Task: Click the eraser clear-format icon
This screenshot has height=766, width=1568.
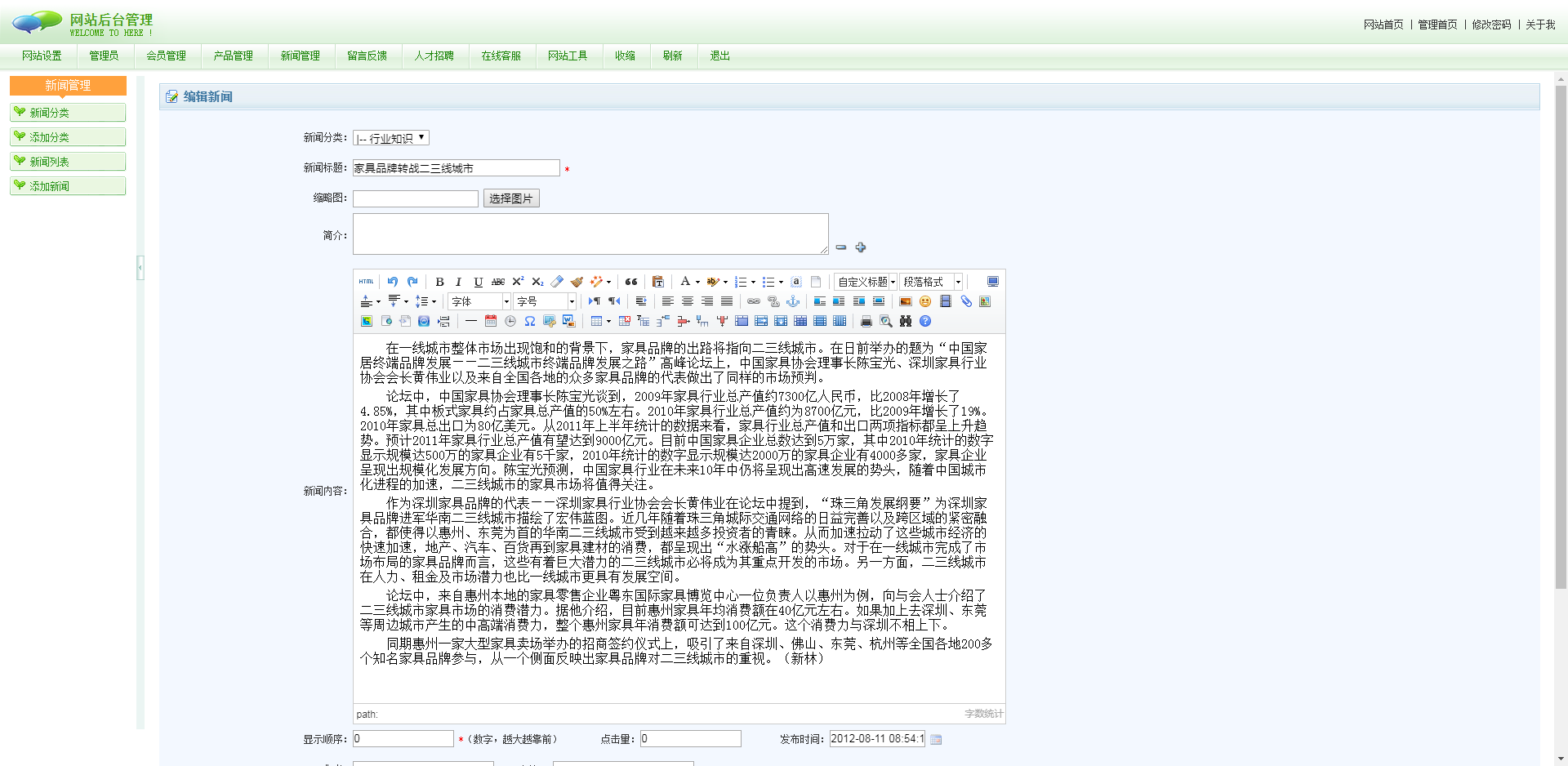Action: click(x=557, y=282)
